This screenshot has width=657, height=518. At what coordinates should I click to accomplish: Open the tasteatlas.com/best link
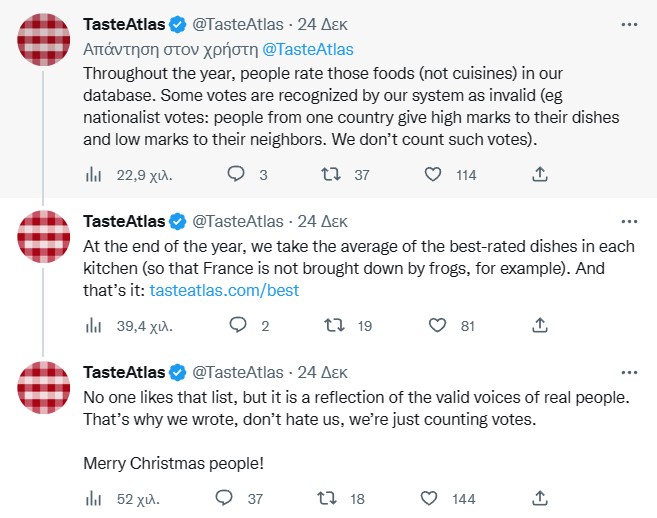point(224,290)
